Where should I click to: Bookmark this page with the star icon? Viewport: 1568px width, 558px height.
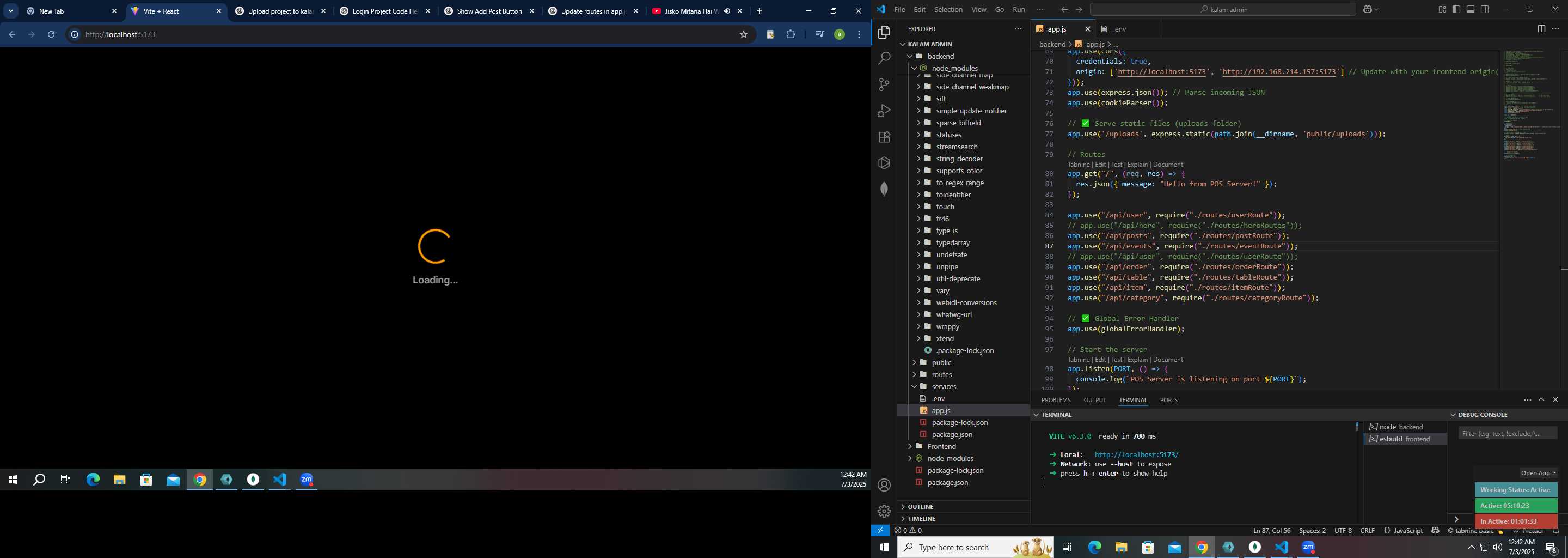[x=743, y=35]
